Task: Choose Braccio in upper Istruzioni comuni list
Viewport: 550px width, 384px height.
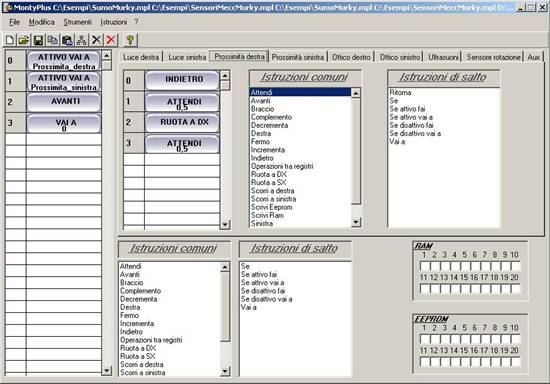Action: [x=262, y=109]
